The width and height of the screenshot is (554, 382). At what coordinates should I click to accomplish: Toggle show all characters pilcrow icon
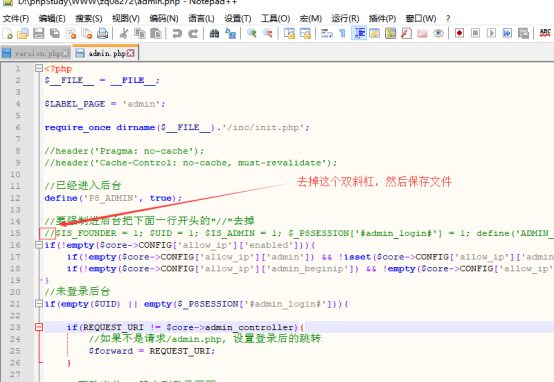pyautogui.click(x=342, y=34)
